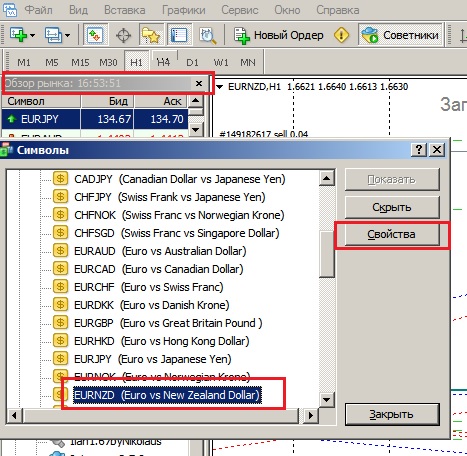Select the M5 timeframe
This screenshot has height=456, width=467.
(x=52, y=62)
